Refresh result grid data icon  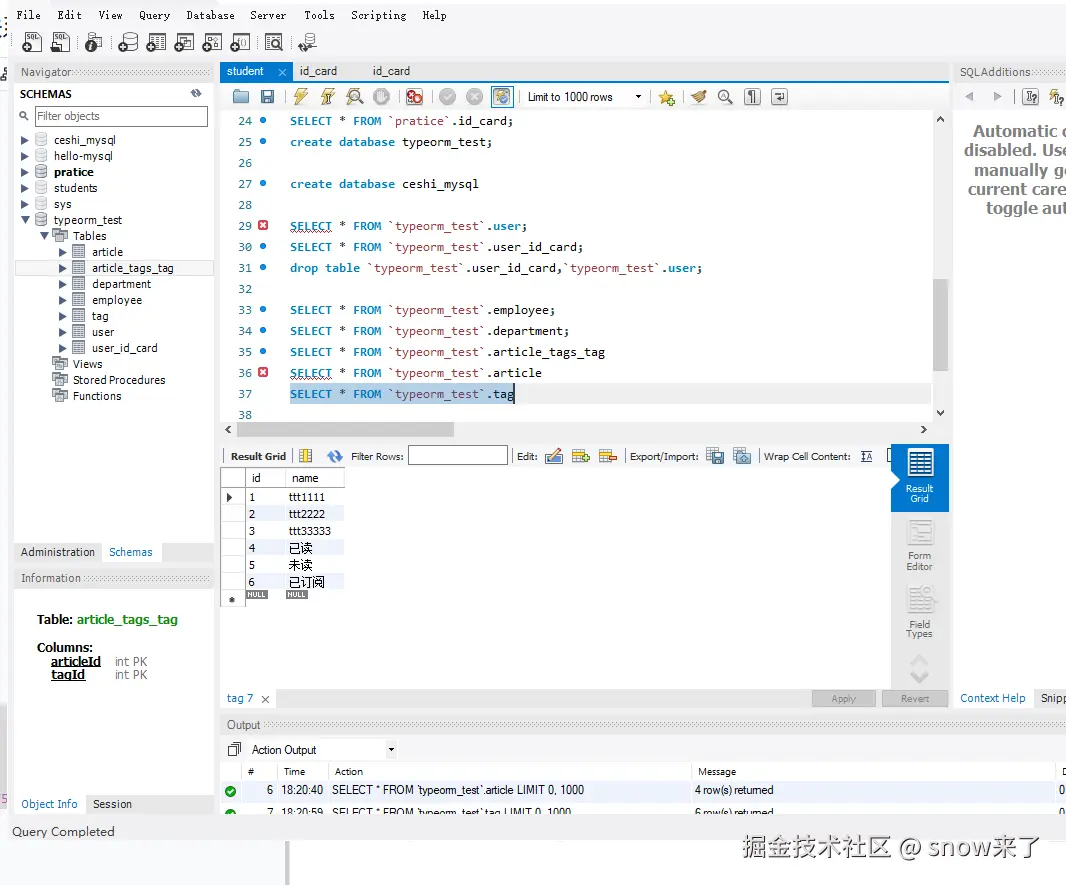tap(334, 456)
